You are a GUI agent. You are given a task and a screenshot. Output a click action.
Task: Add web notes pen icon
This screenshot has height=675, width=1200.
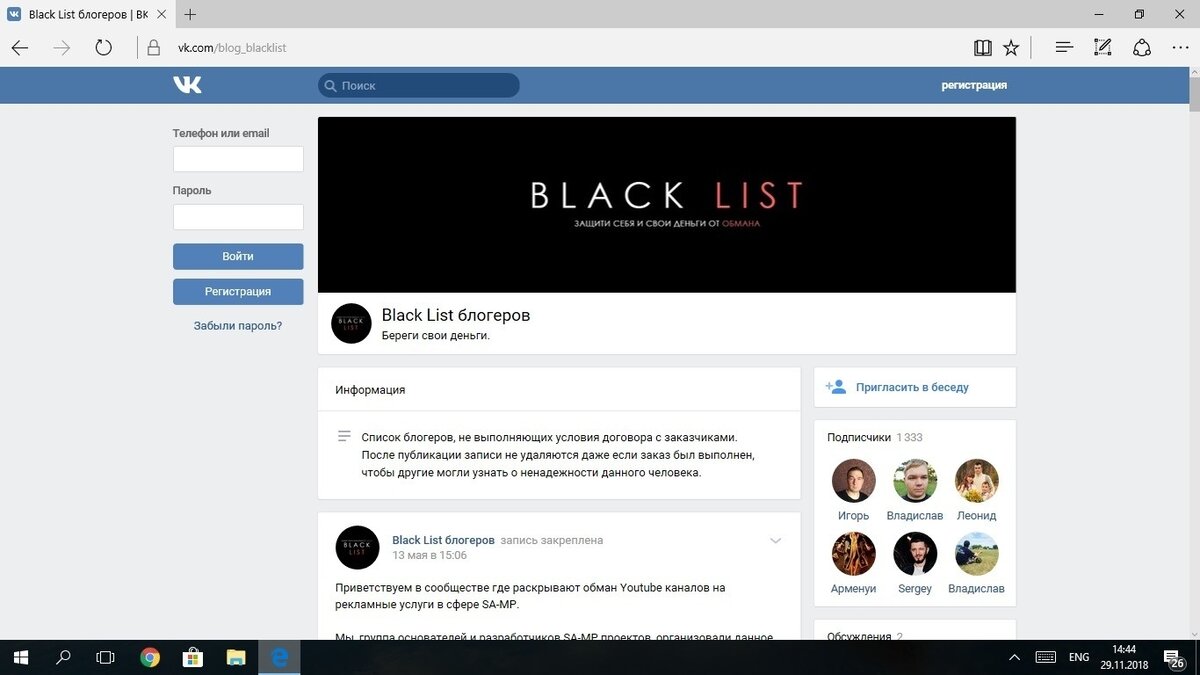tap(1103, 47)
